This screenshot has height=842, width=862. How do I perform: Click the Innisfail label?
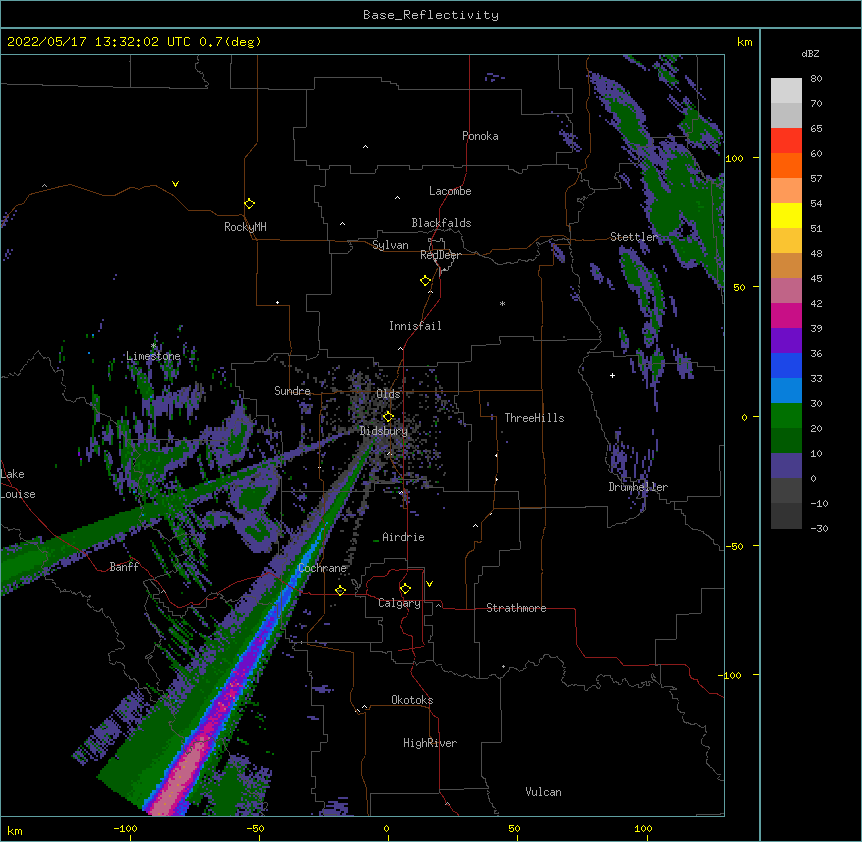(415, 326)
